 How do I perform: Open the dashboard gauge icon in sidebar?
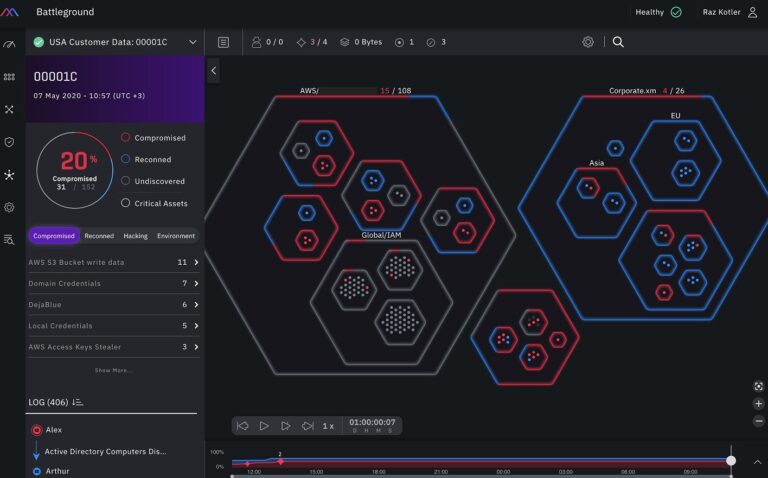click(x=9, y=44)
